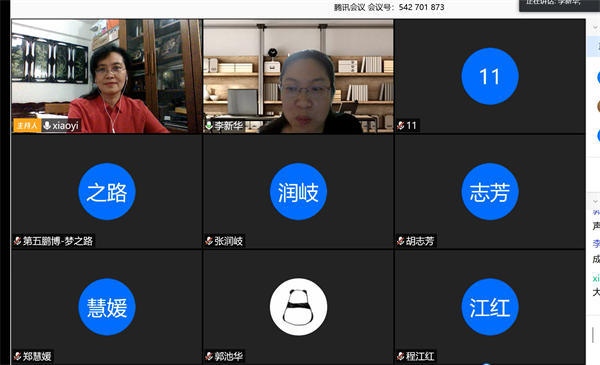The image size is (600, 365).
Task: Click the muted mic icon for 第五鹏博-梦之路
Action: pos(17,241)
